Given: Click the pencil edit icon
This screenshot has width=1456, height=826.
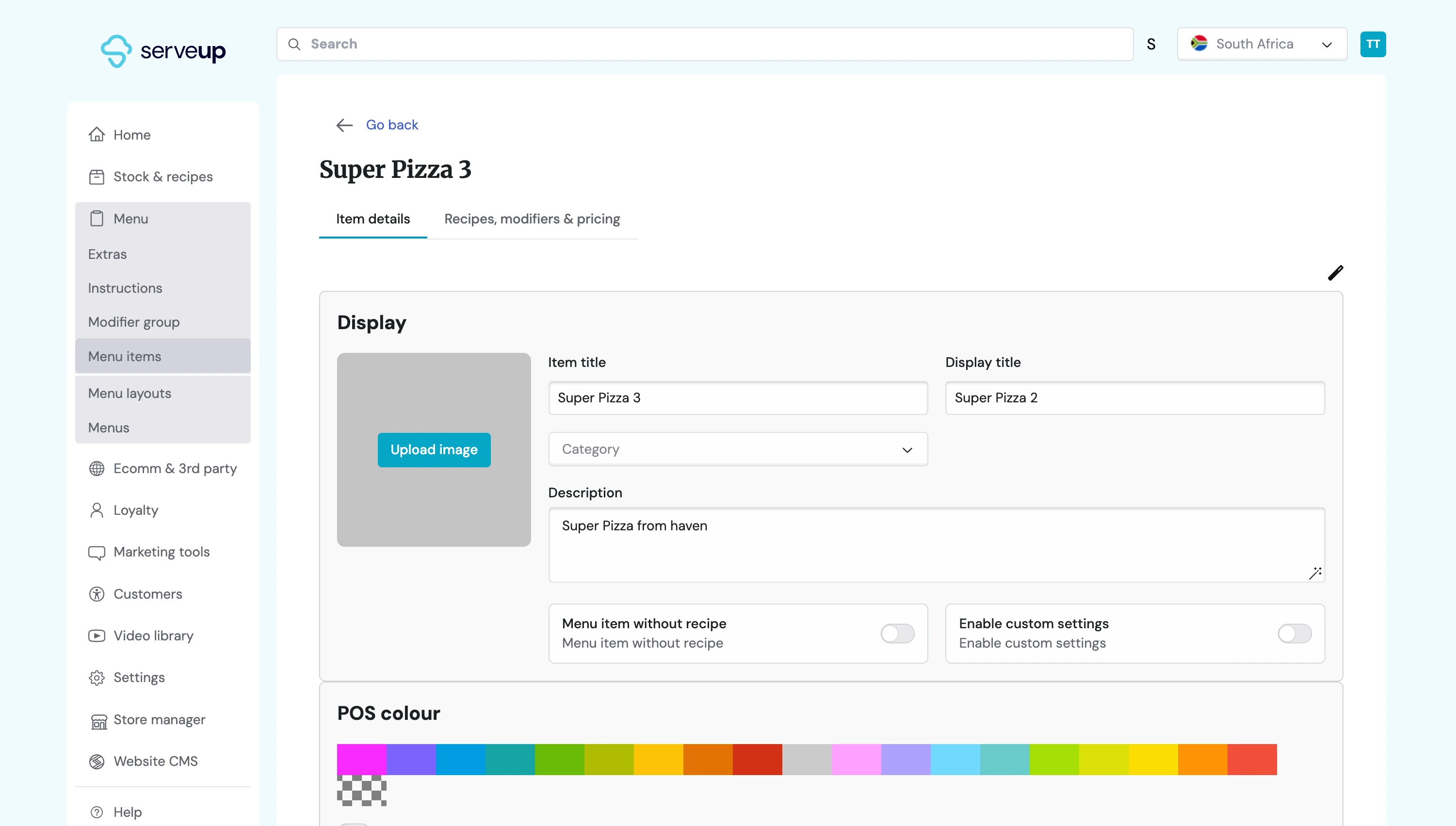Looking at the screenshot, I should click(x=1335, y=273).
